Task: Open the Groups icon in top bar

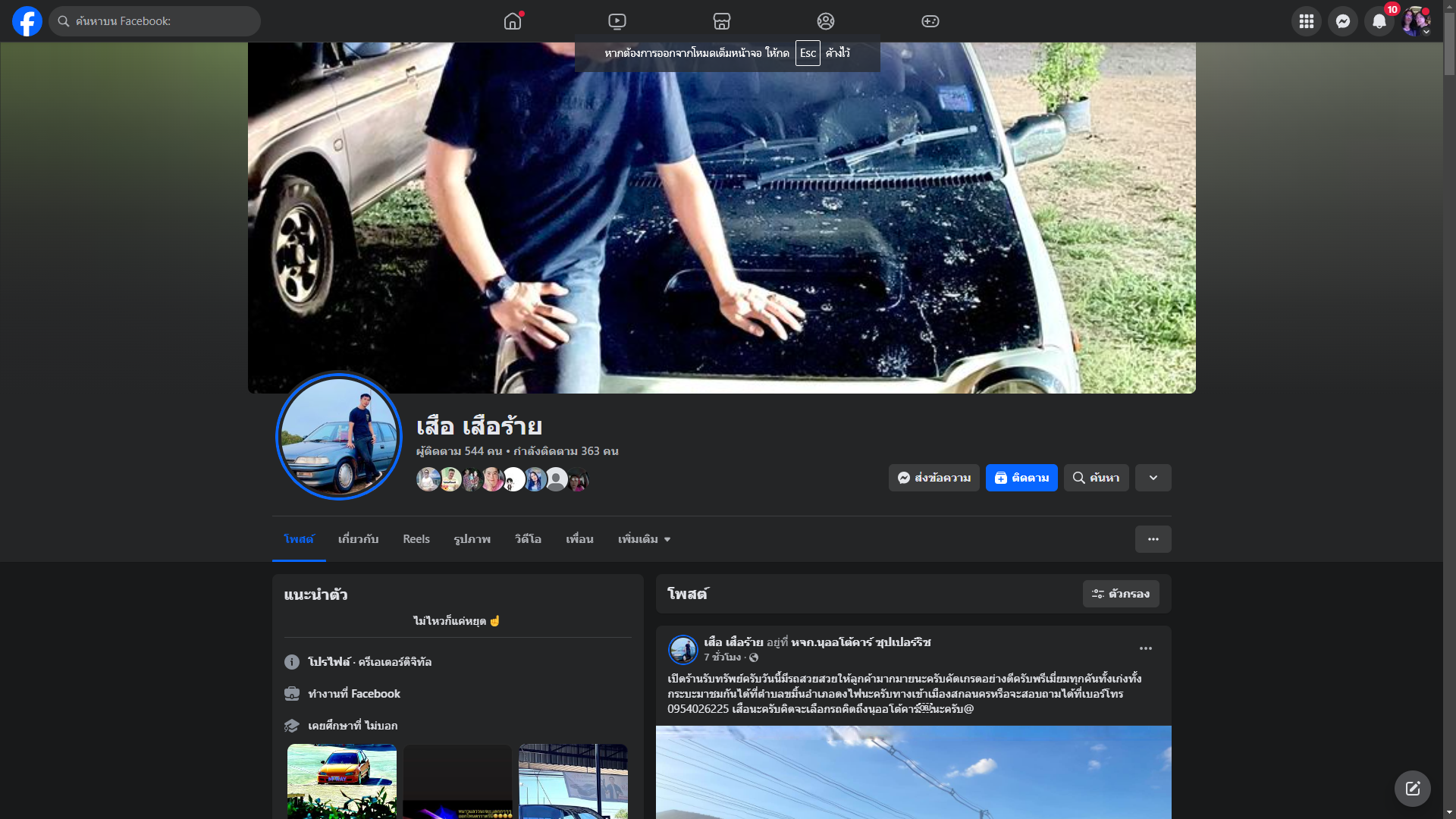Action: [826, 21]
